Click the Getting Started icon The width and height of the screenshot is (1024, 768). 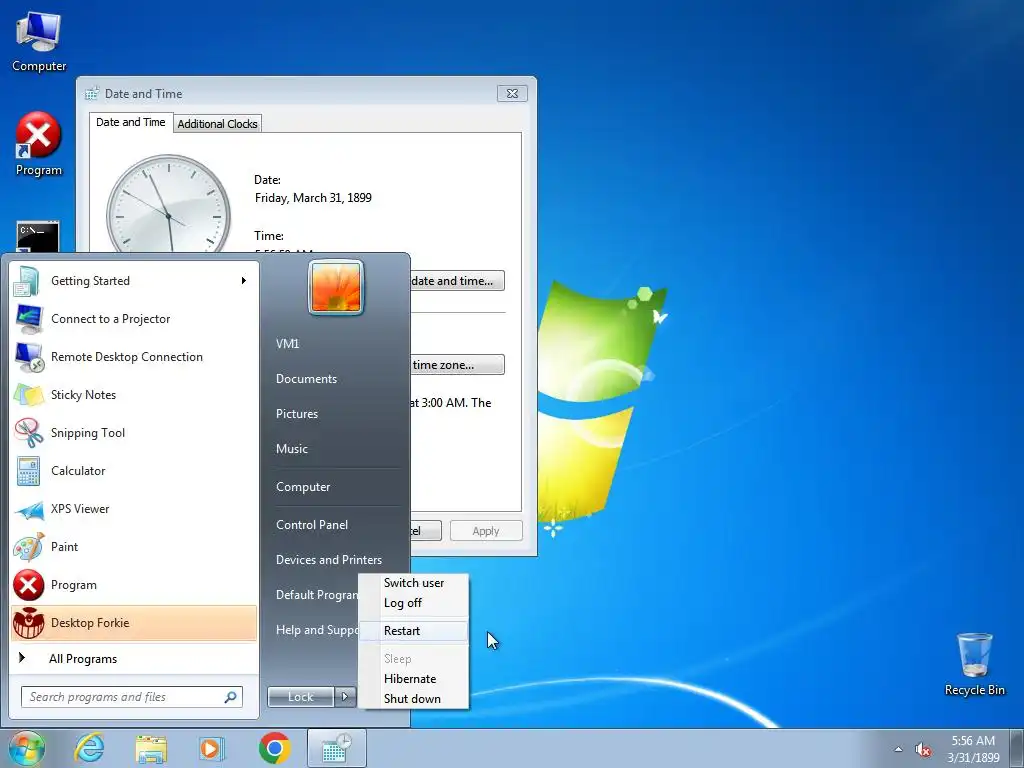[x=27, y=281]
